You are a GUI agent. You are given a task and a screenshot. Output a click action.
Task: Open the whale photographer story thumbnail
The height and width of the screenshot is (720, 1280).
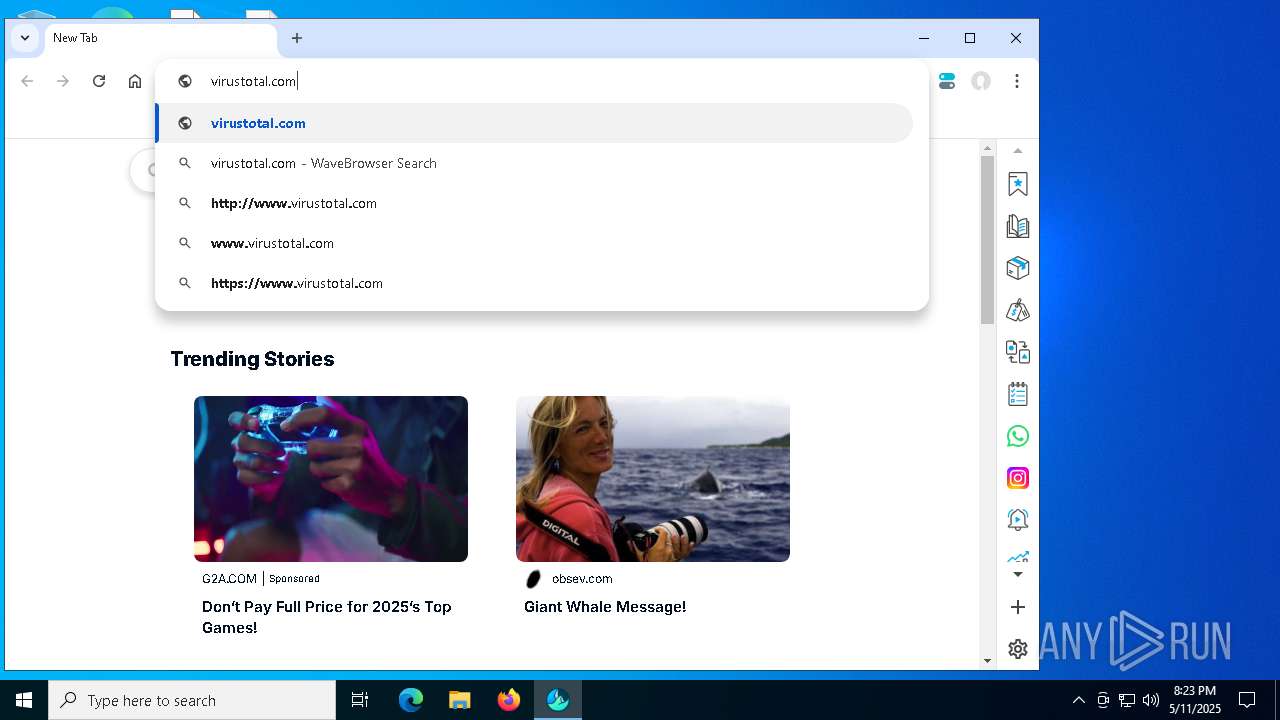click(x=653, y=479)
